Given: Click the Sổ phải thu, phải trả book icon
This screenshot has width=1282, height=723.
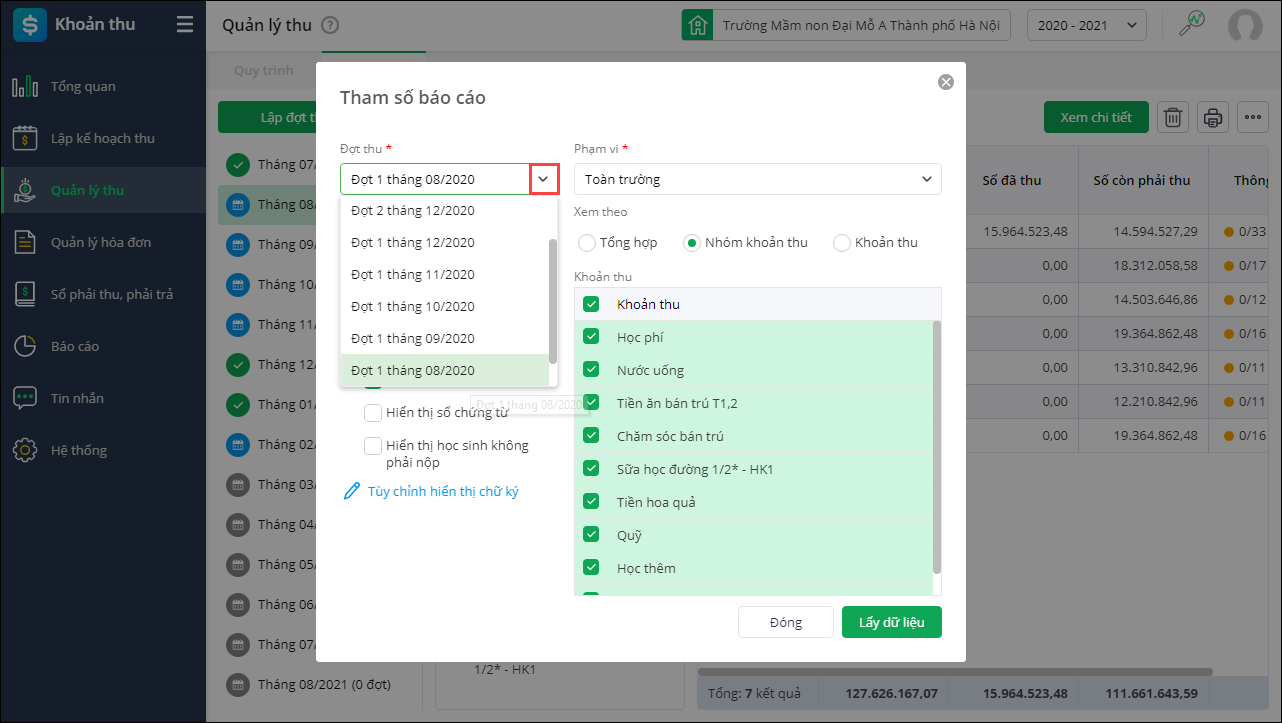Looking at the screenshot, I should click(25, 294).
